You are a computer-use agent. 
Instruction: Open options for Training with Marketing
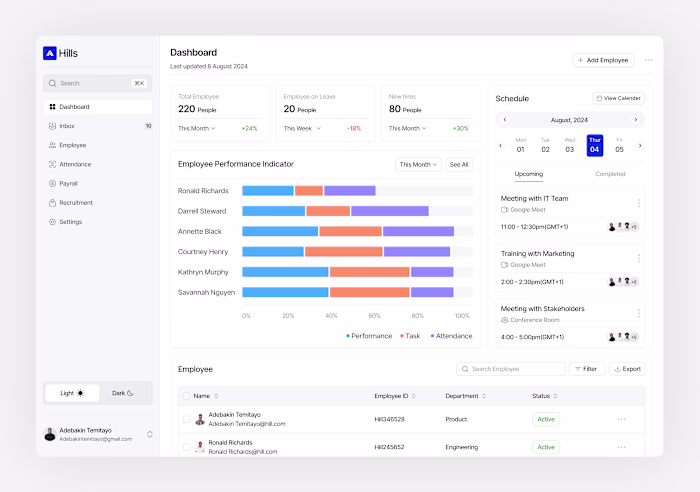(x=639, y=258)
